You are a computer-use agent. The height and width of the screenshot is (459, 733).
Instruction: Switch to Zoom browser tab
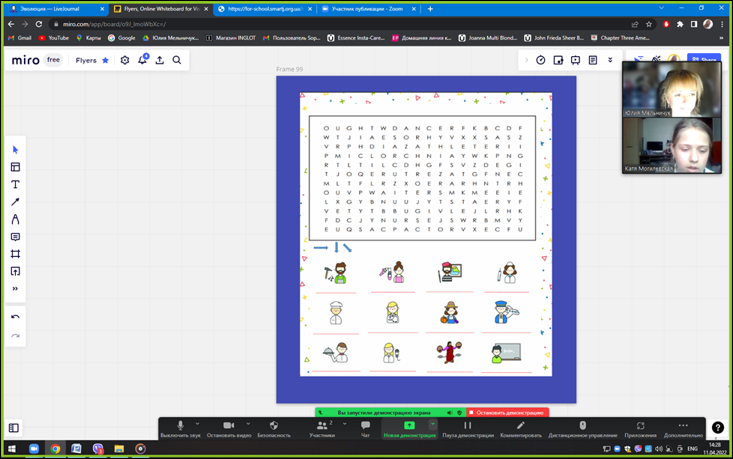click(x=365, y=9)
